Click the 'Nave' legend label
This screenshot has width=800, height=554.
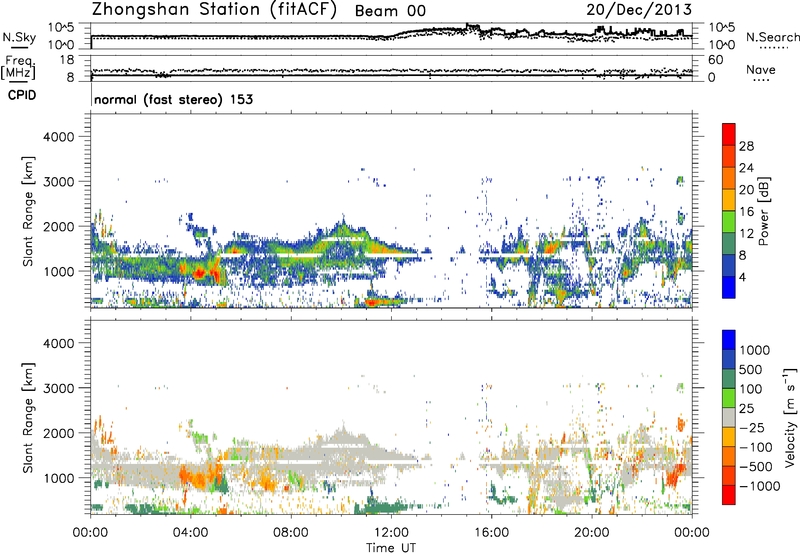[x=761, y=70]
